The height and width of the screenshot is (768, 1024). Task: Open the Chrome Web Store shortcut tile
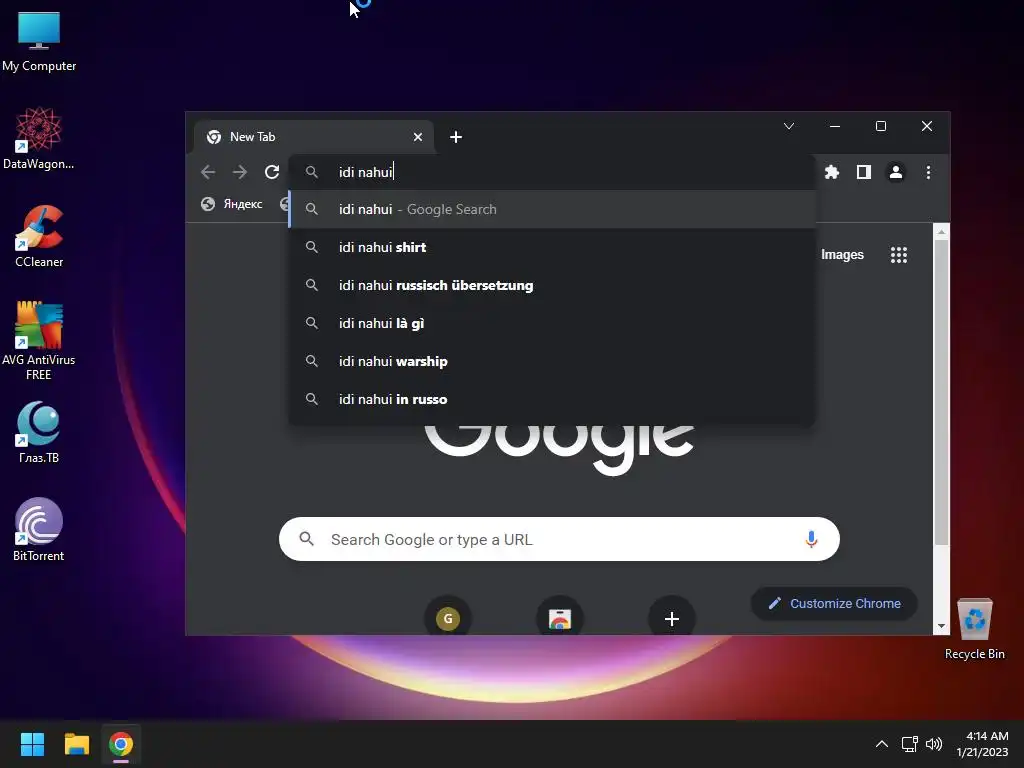click(x=560, y=618)
